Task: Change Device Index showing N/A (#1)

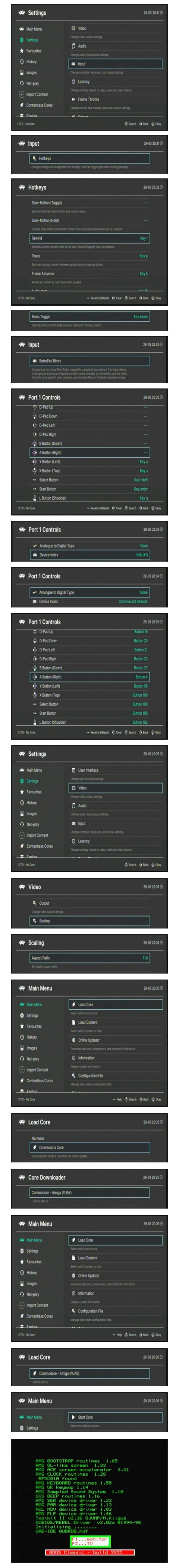Action: click(89, 555)
